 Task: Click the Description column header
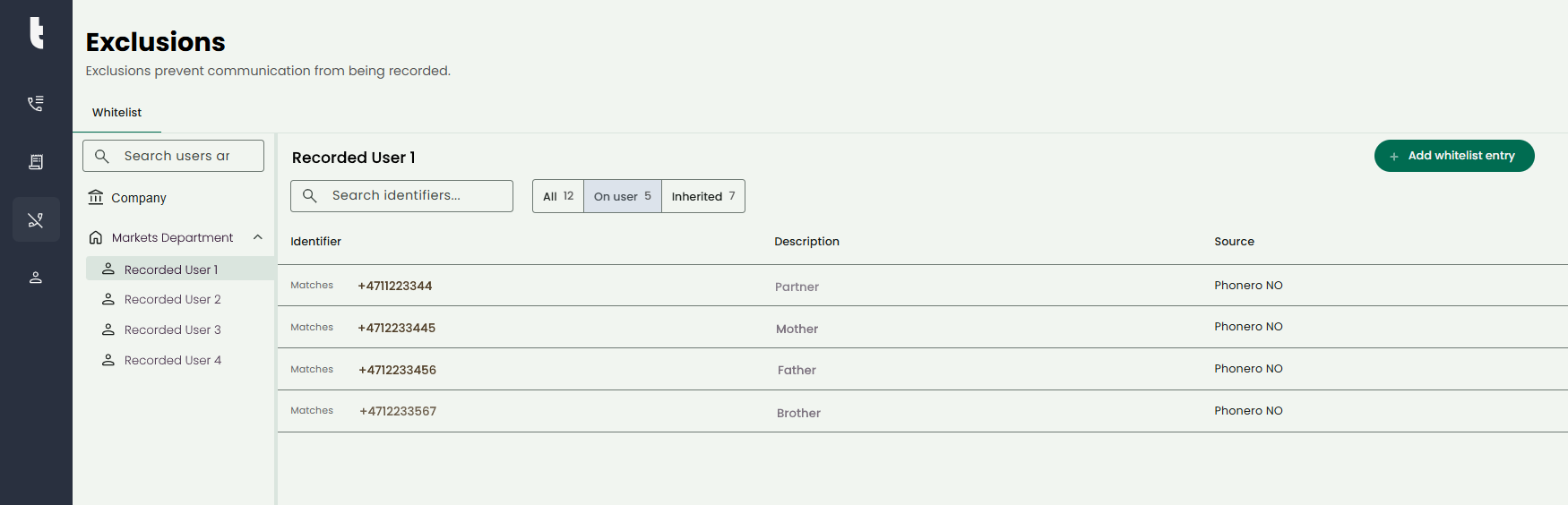point(806,242)
